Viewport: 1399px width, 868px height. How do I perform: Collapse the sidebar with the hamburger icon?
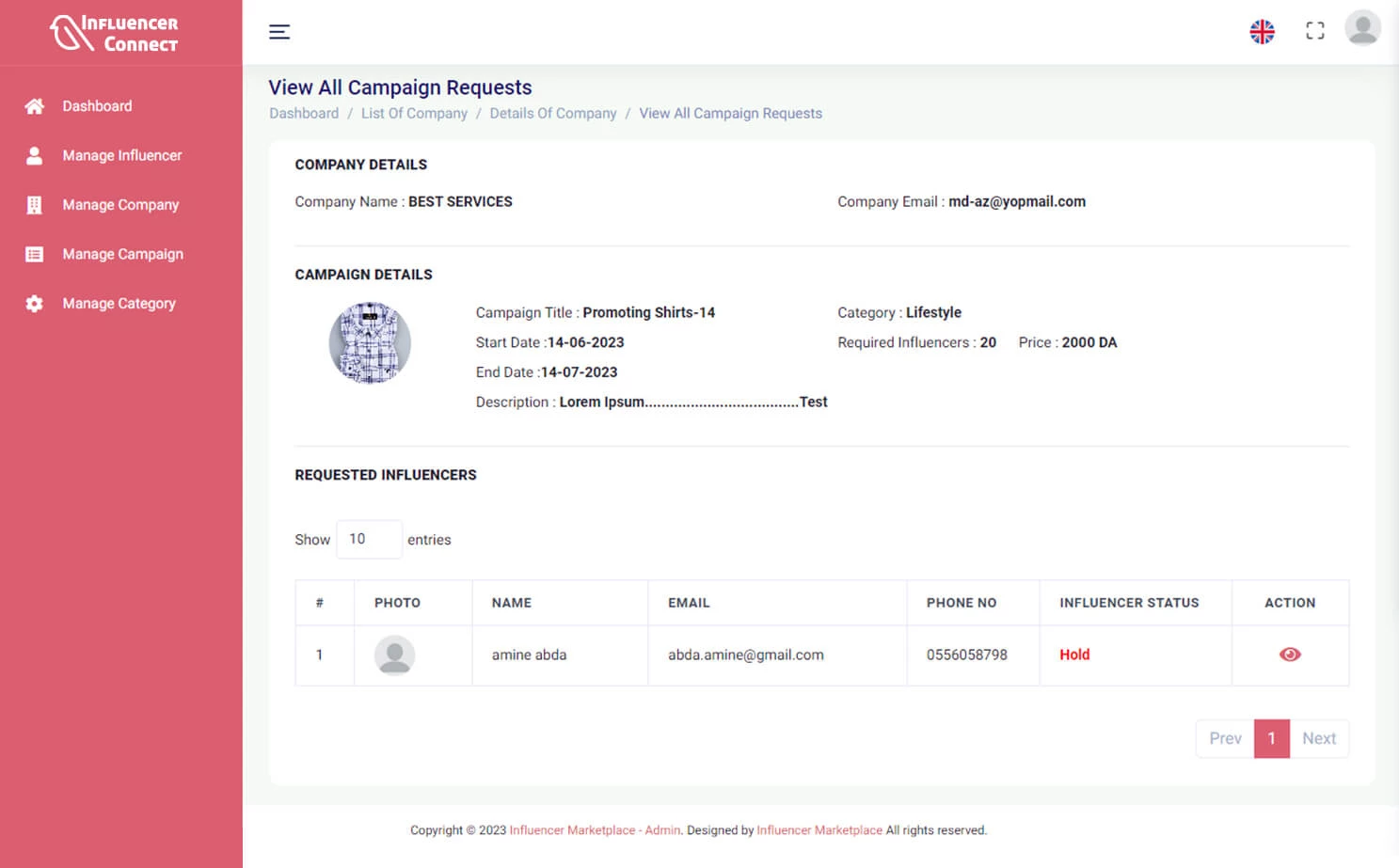pos(279,31)
